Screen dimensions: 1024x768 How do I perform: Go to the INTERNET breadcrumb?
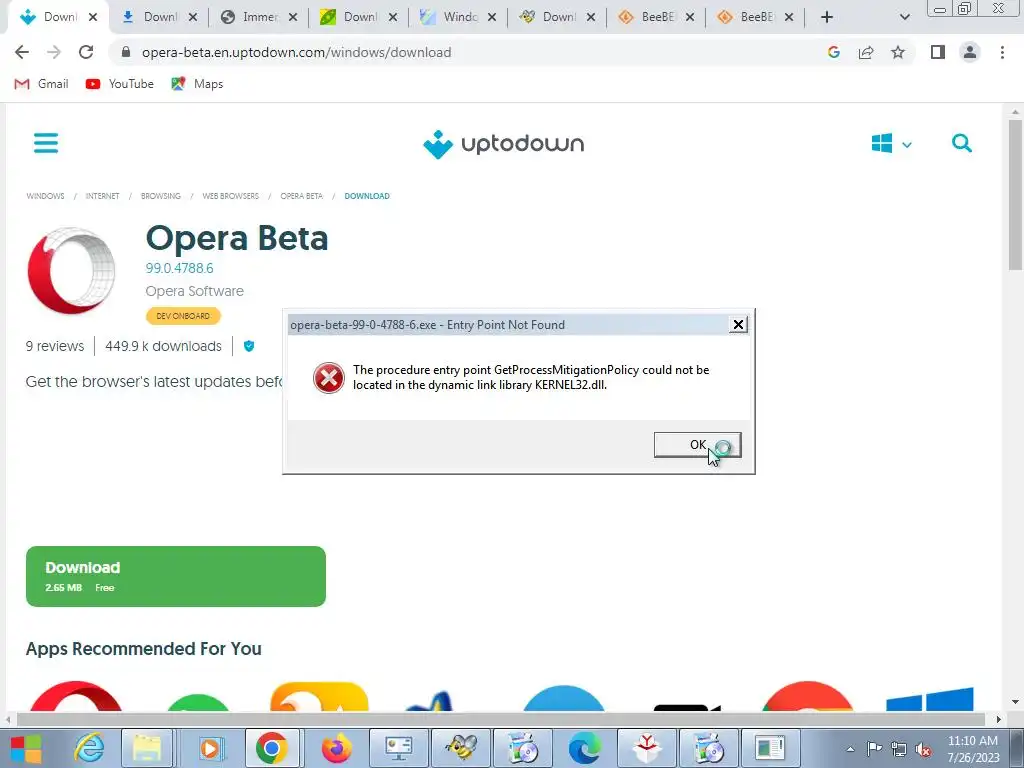tap(103, 196)
